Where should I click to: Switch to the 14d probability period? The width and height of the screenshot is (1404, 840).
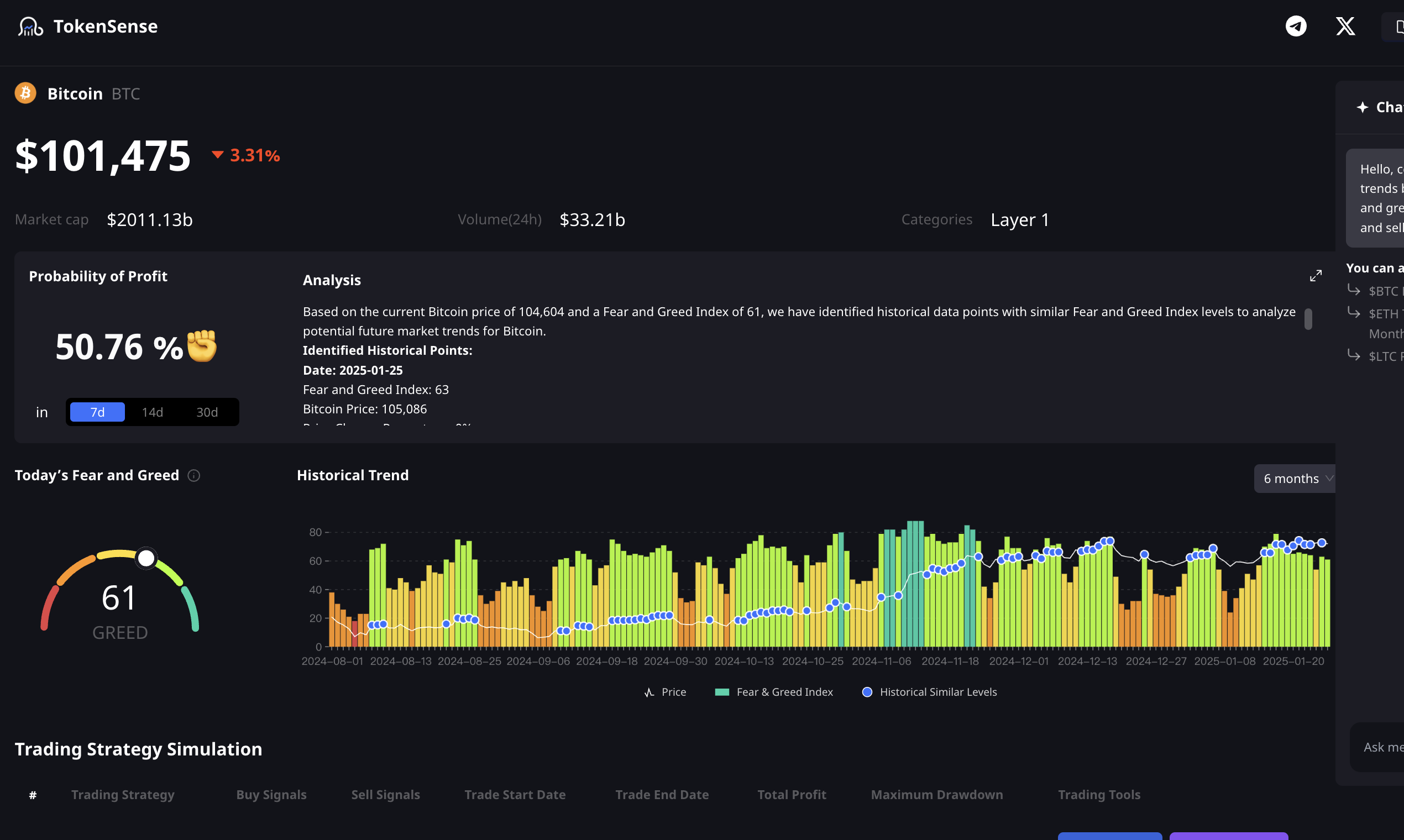pyautogui.click(x=153, y=412)
